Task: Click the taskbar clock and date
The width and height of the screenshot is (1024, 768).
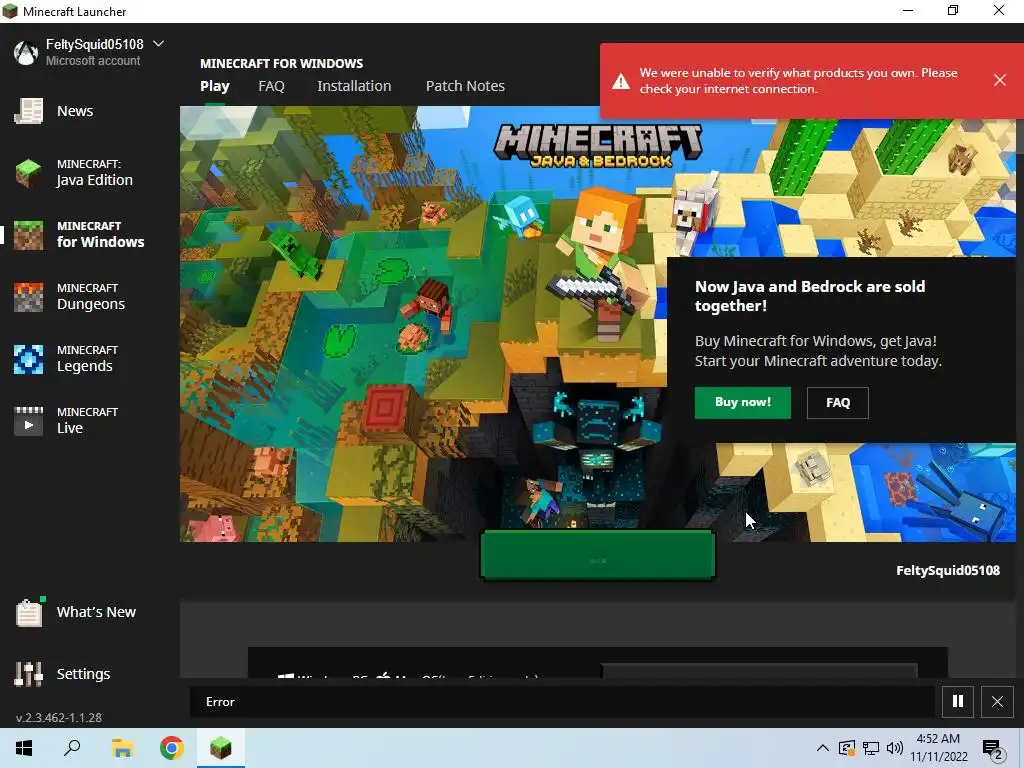Action: coord(938,748)
